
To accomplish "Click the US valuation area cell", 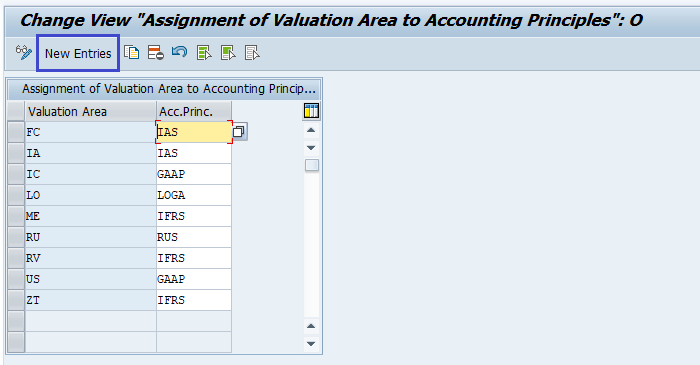I will 91,279.
